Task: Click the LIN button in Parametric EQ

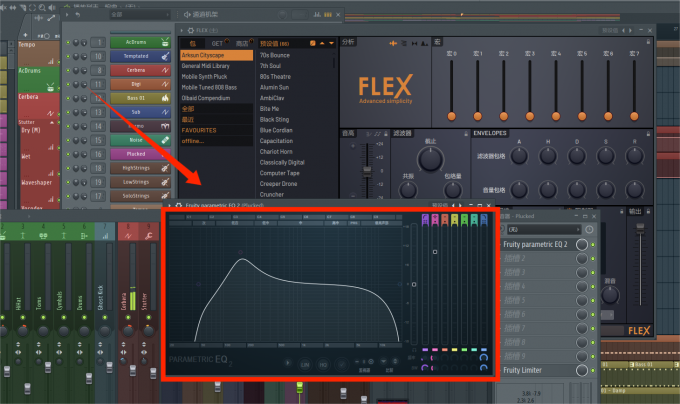Action: point(305,364)
